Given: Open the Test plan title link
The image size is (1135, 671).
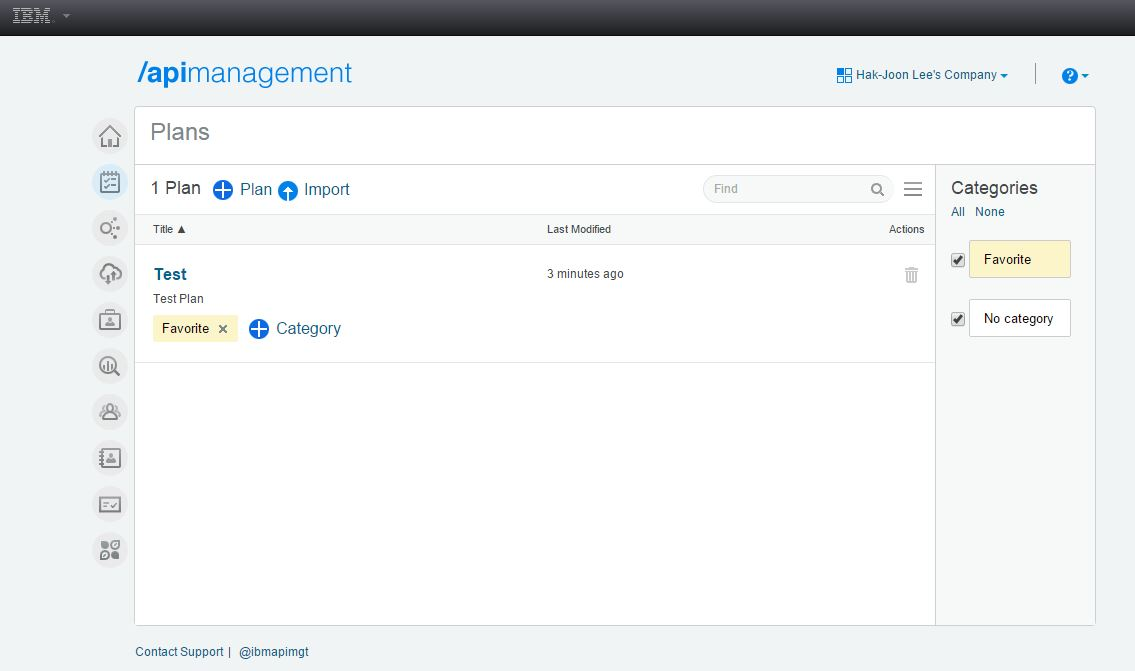Looking at the screenshot, I should 170,274.
